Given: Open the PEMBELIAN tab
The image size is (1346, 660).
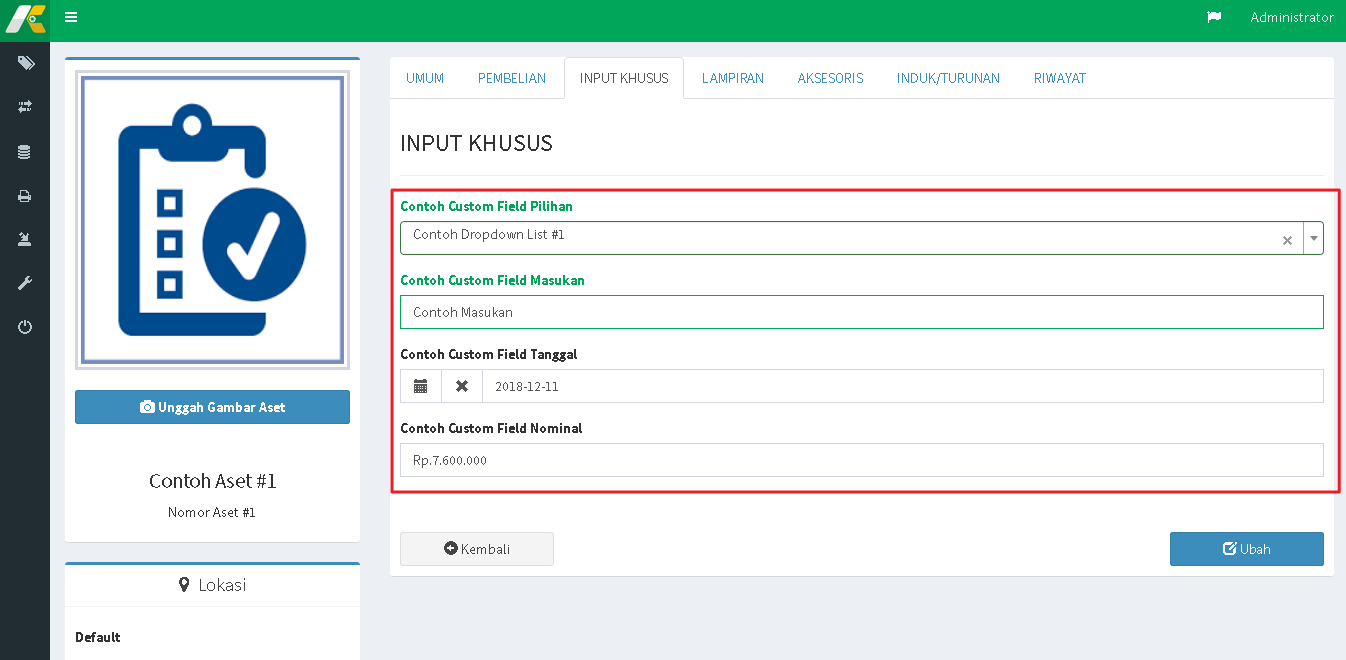Looking at the screenshot, I should click(x=512, y=78).
